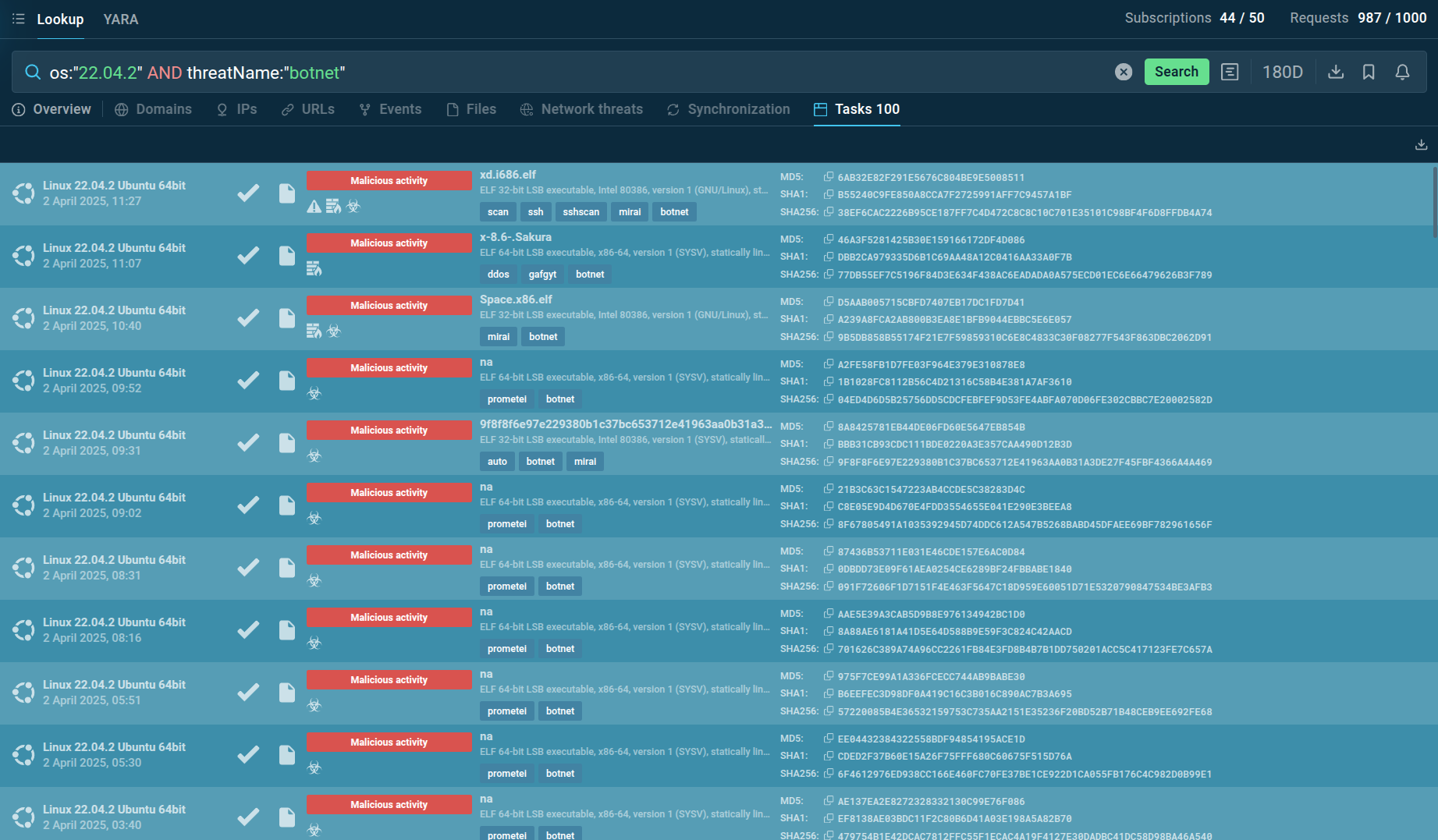Copy SHA1 hash of Space.x86.elf
The image size is (1438, 840).
[x=829, y=319]
